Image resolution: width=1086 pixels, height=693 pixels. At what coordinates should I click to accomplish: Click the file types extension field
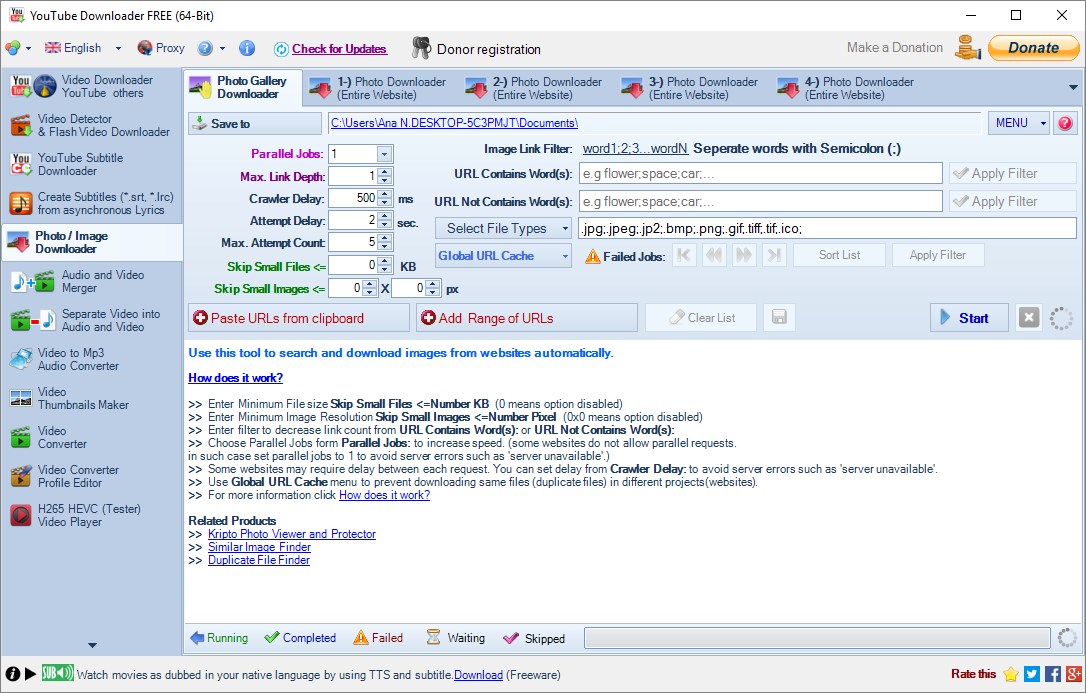click(827, 228)
